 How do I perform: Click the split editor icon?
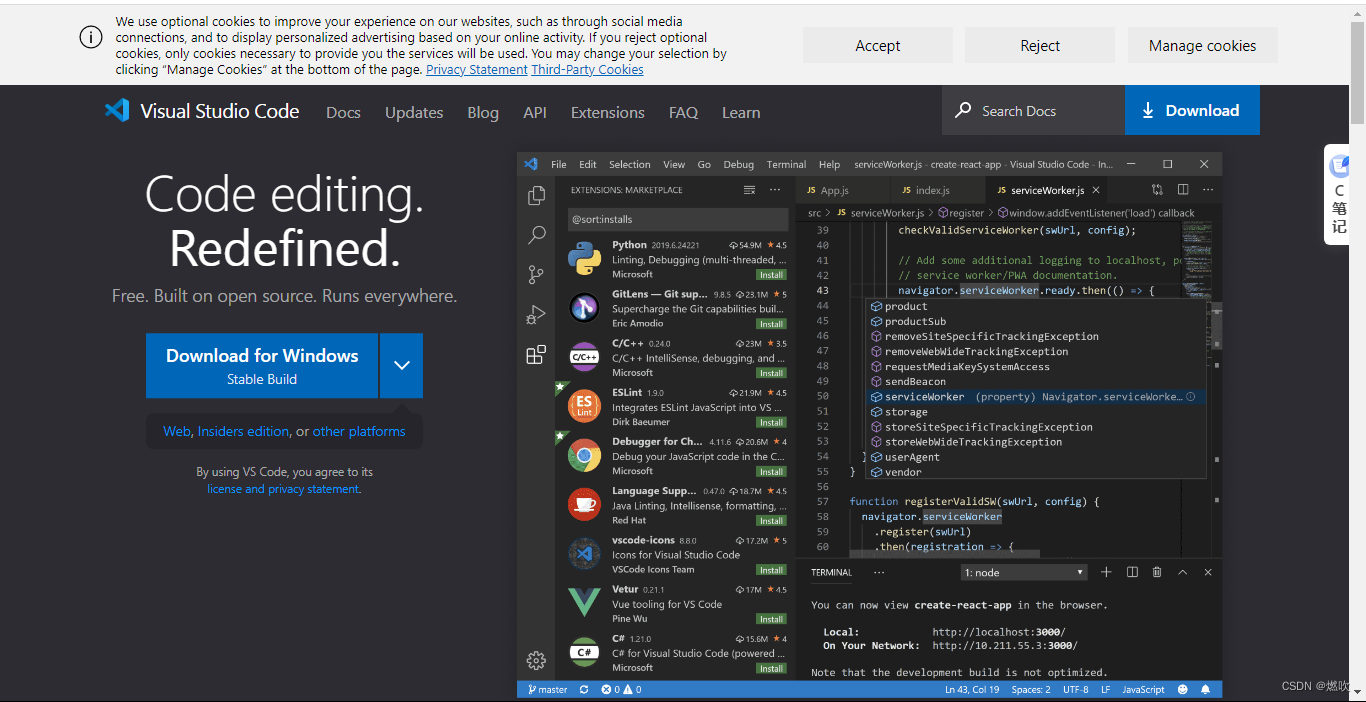(1183, 190)
